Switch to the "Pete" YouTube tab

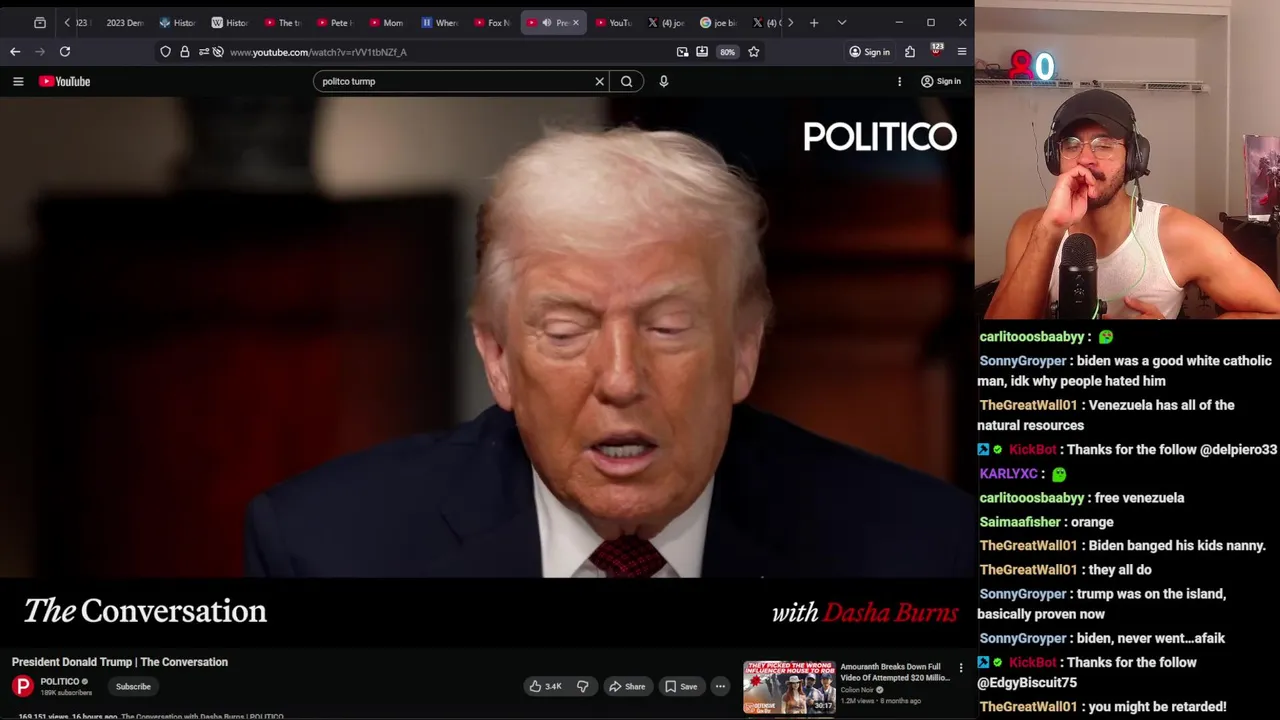(335, 22)
